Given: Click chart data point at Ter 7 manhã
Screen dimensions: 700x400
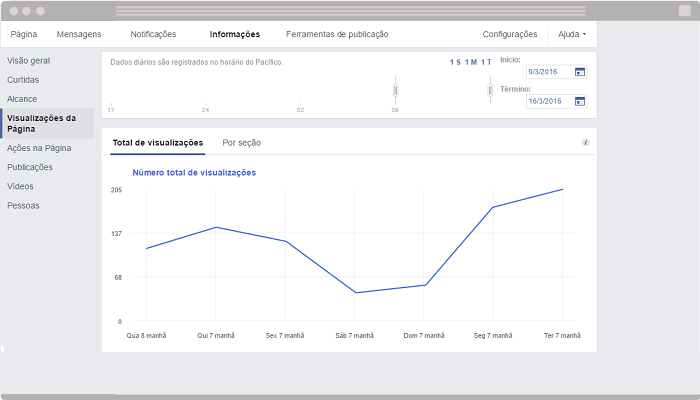Looking at the screenshot, I should click(562, 189).
